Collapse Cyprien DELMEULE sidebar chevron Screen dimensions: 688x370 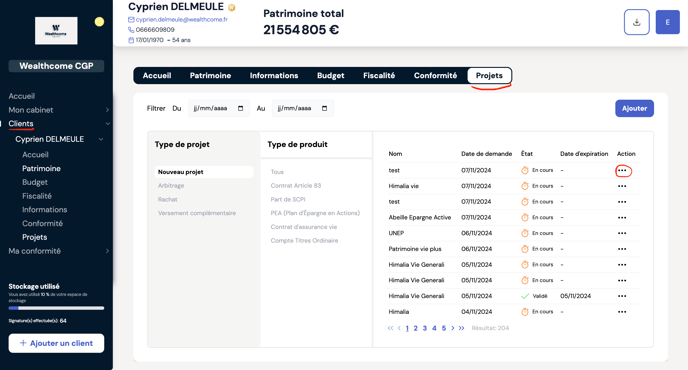(101, 139)
